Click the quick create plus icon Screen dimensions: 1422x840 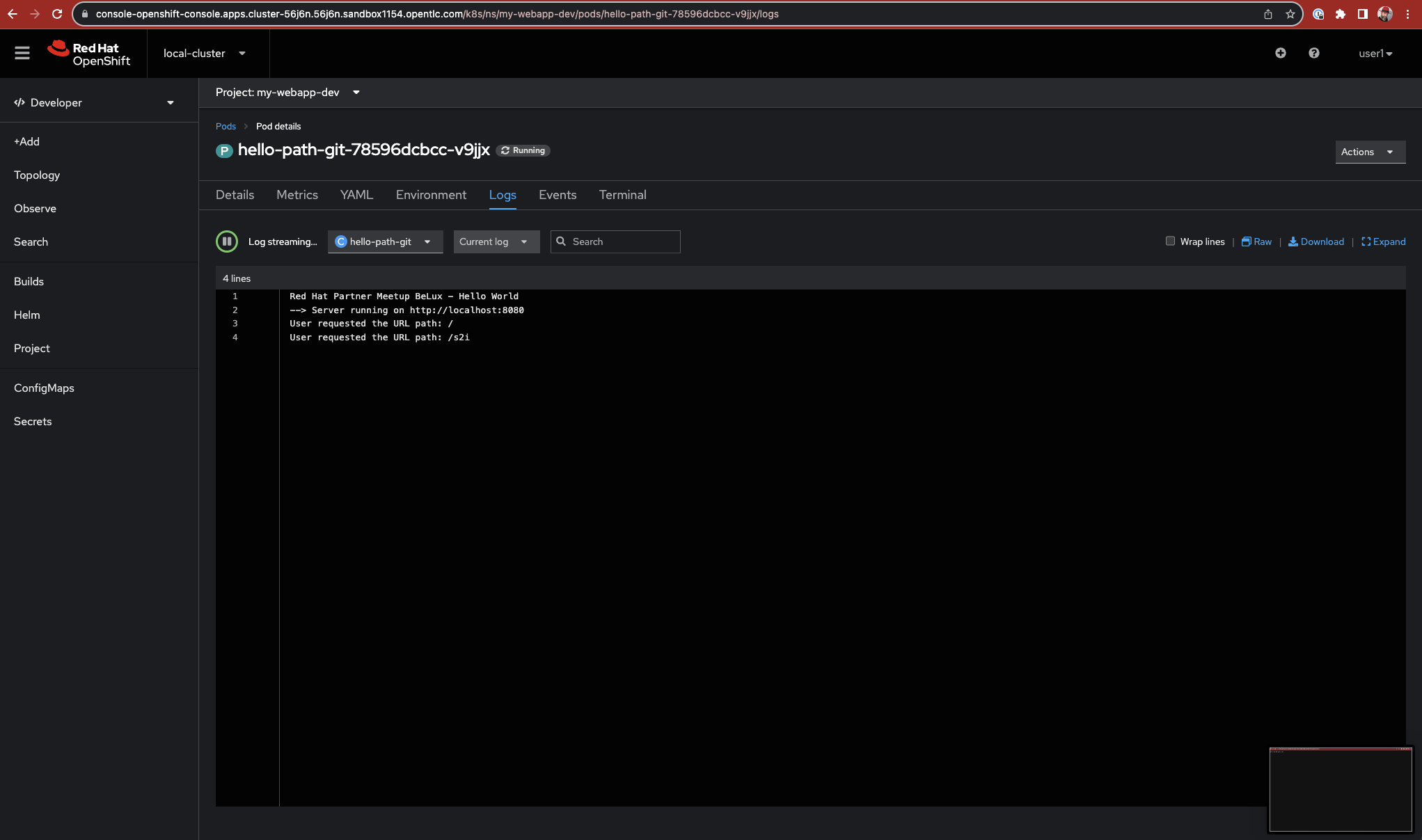pos(1280,53)
